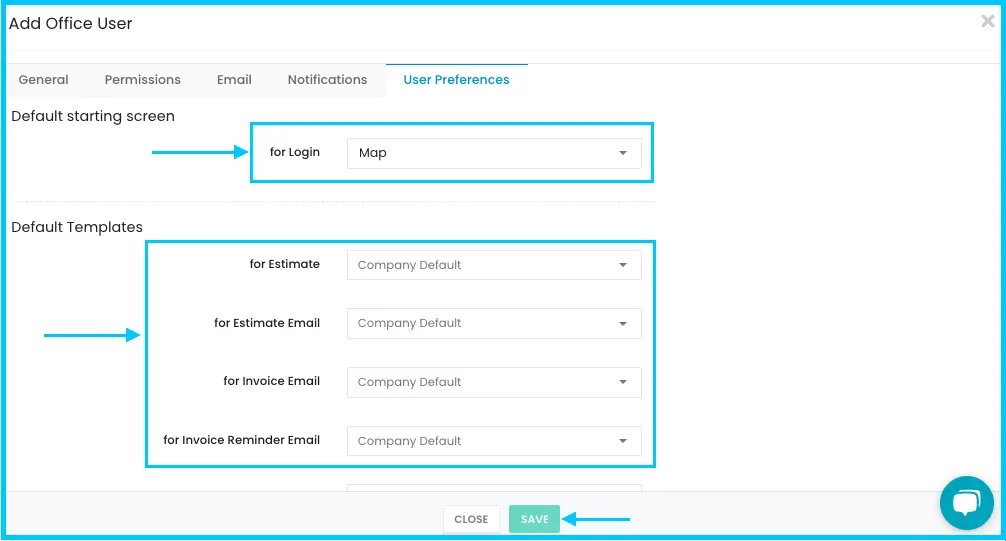Open the for Estimate Email template dropdown

pyautogui.click(x=494, y=323)
